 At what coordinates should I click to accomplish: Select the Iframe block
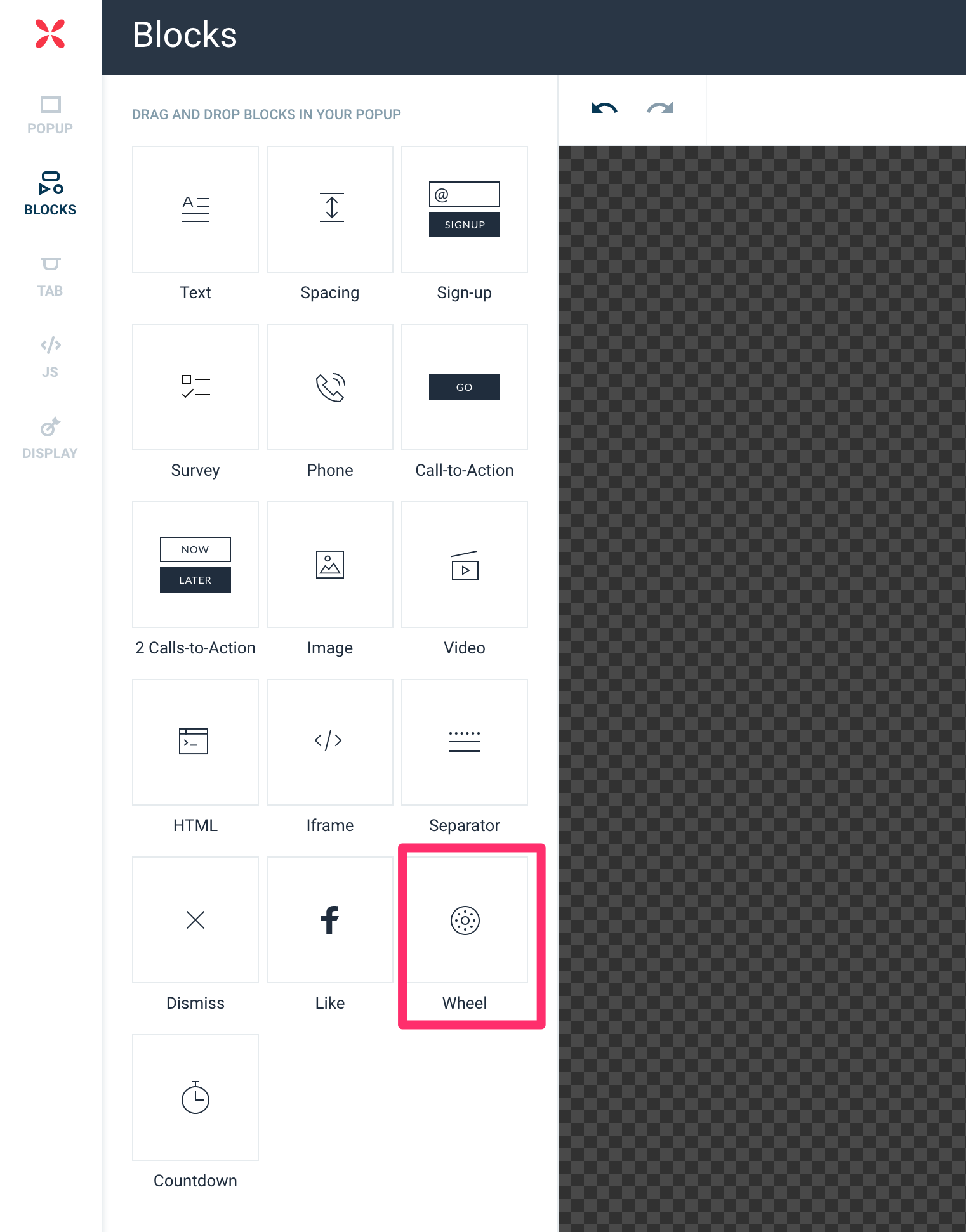[x=330, y=742]
